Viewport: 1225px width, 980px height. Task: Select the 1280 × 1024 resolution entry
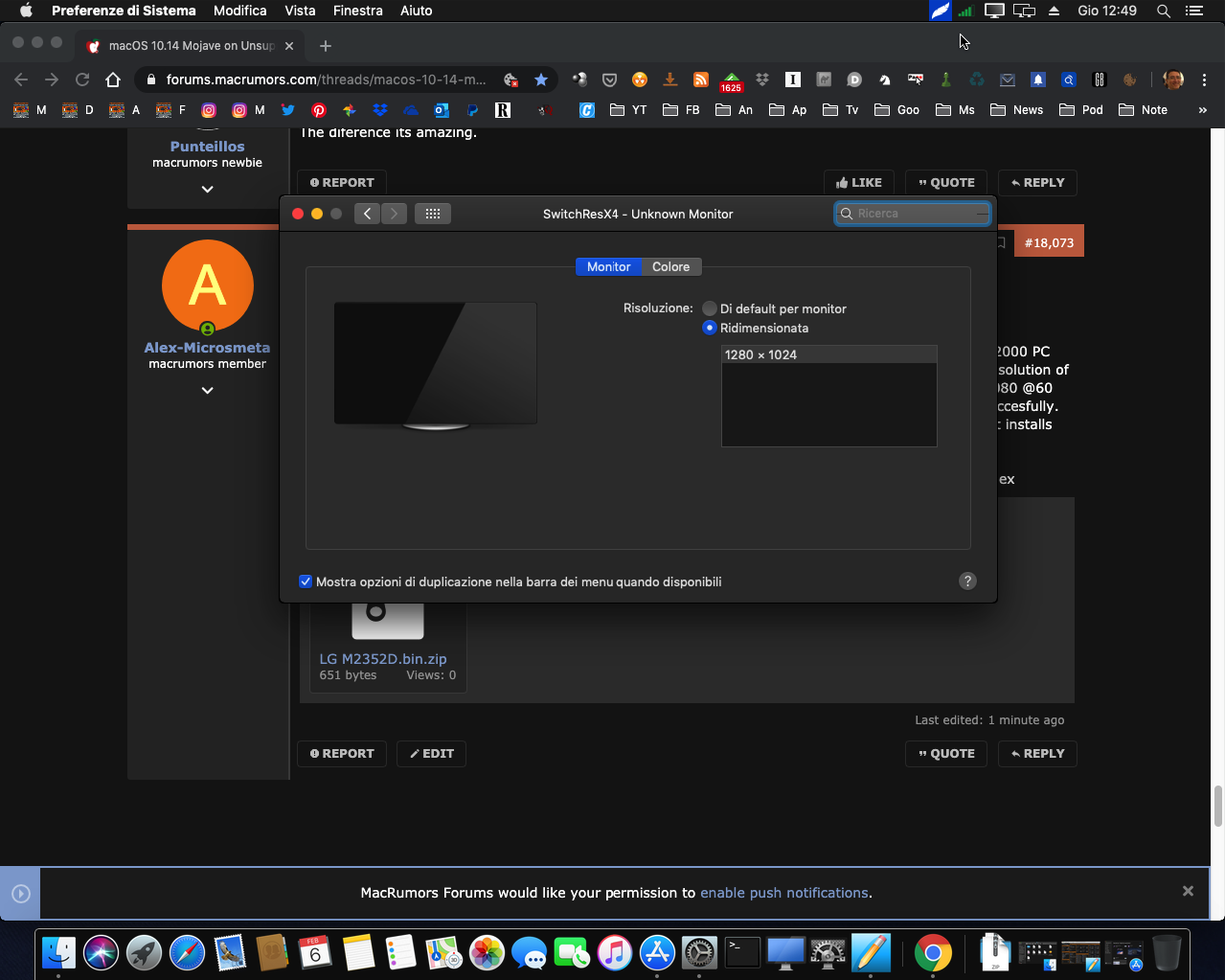click(828, 354)
